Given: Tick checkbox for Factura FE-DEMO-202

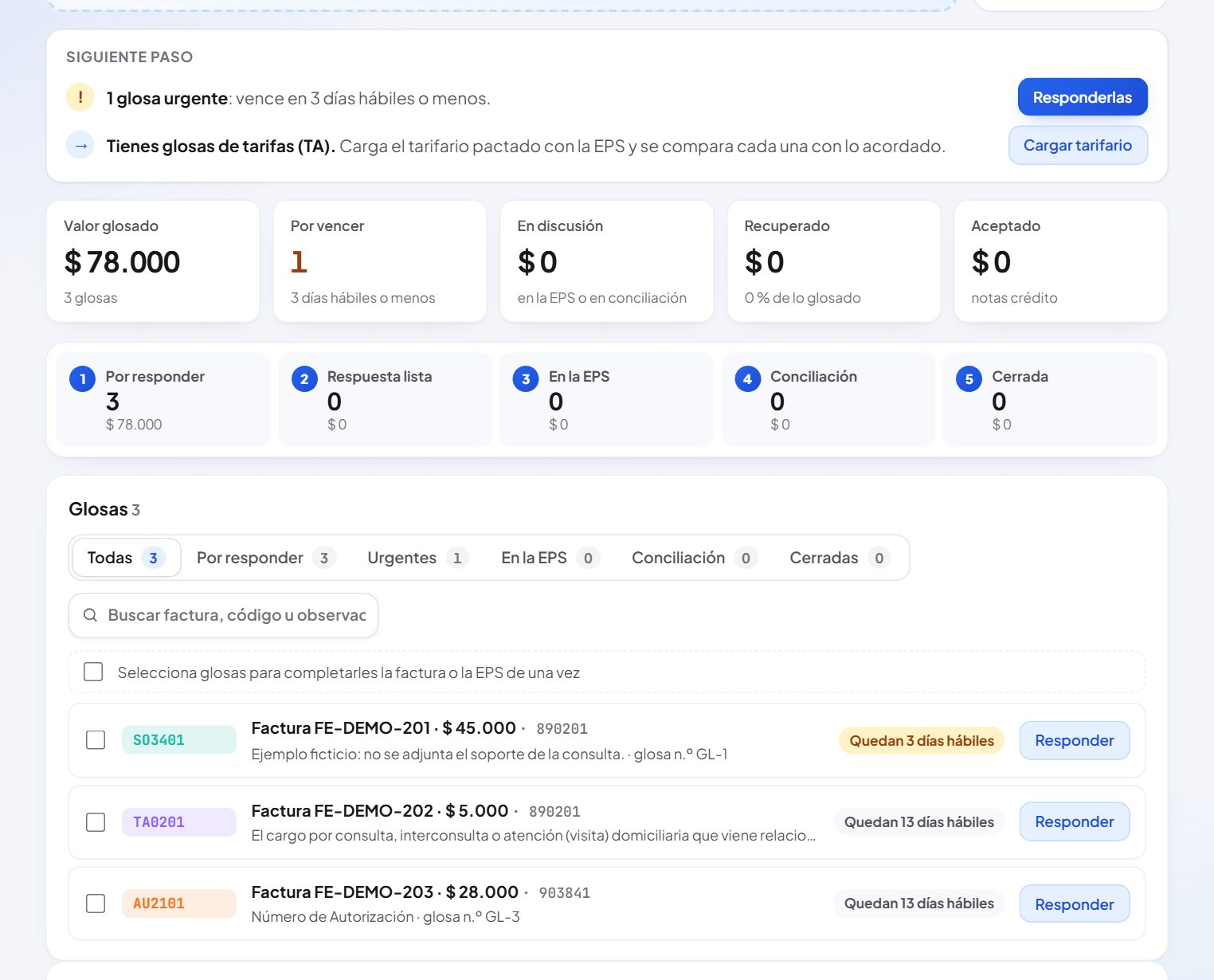Looking at the screenshot, I should [96, 821].
